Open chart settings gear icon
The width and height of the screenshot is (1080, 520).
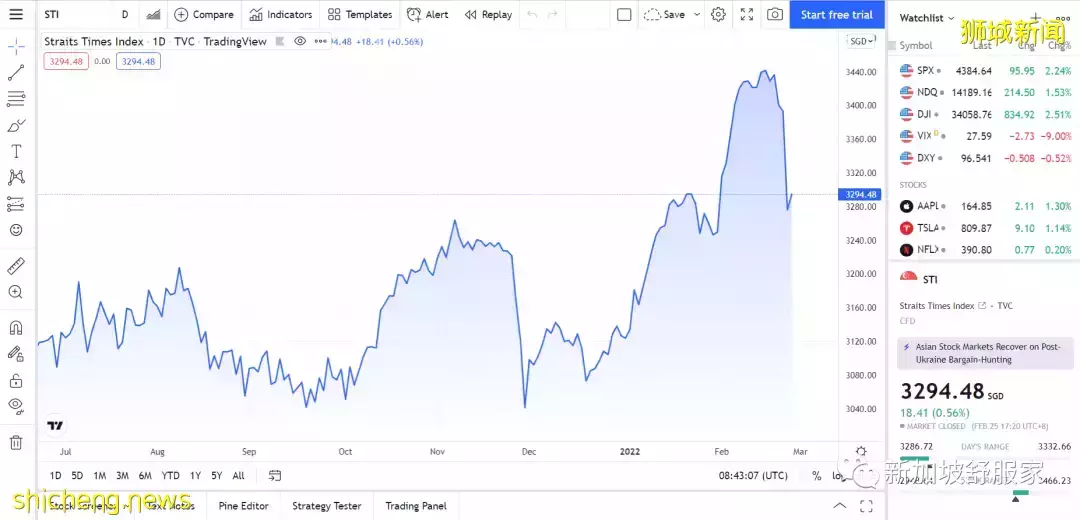pos(718,15)
